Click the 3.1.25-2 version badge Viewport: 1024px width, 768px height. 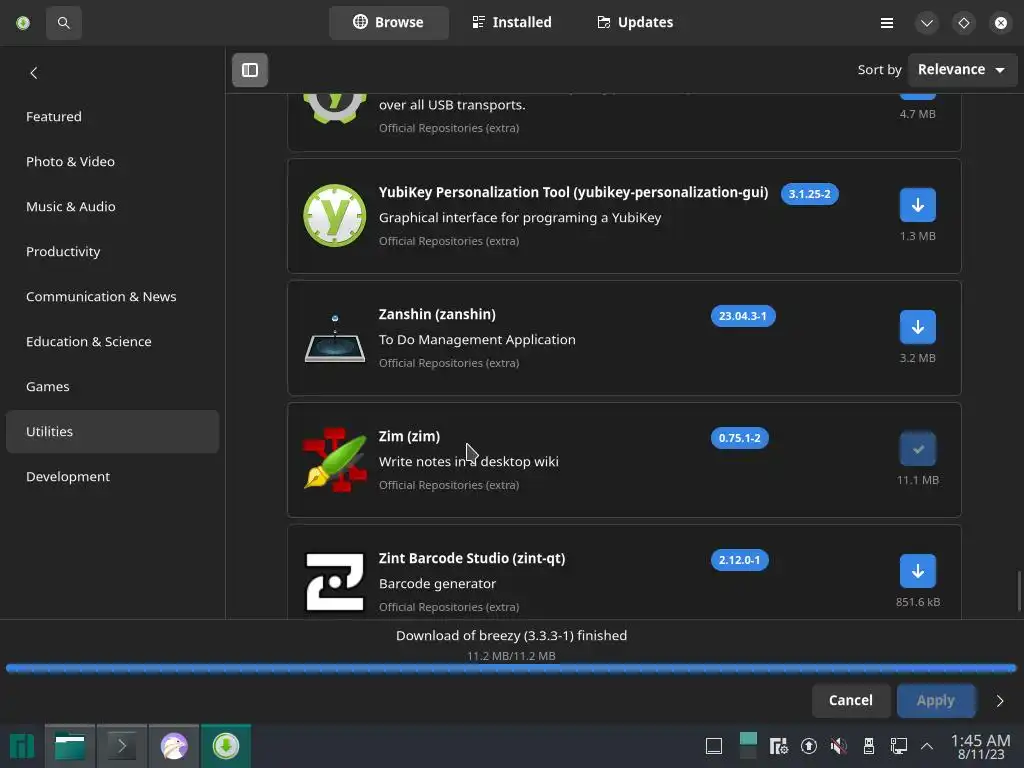click(809, 194)
